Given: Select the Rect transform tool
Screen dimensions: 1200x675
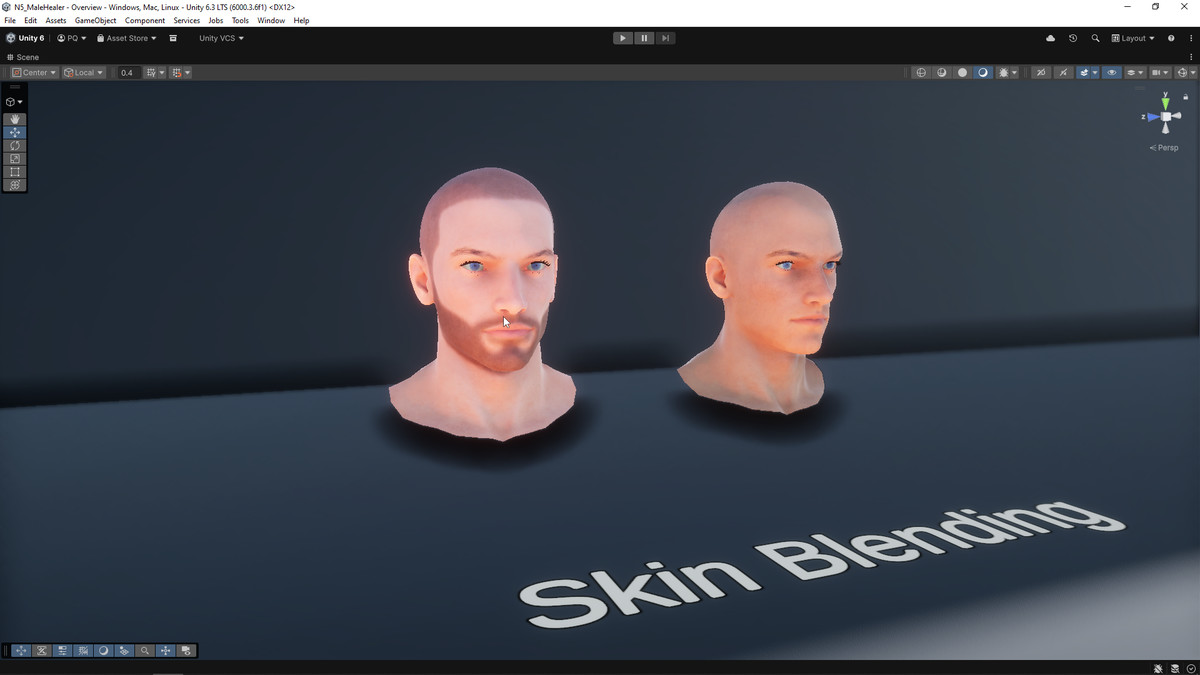Looking at the screenshot, I should 15,172.
